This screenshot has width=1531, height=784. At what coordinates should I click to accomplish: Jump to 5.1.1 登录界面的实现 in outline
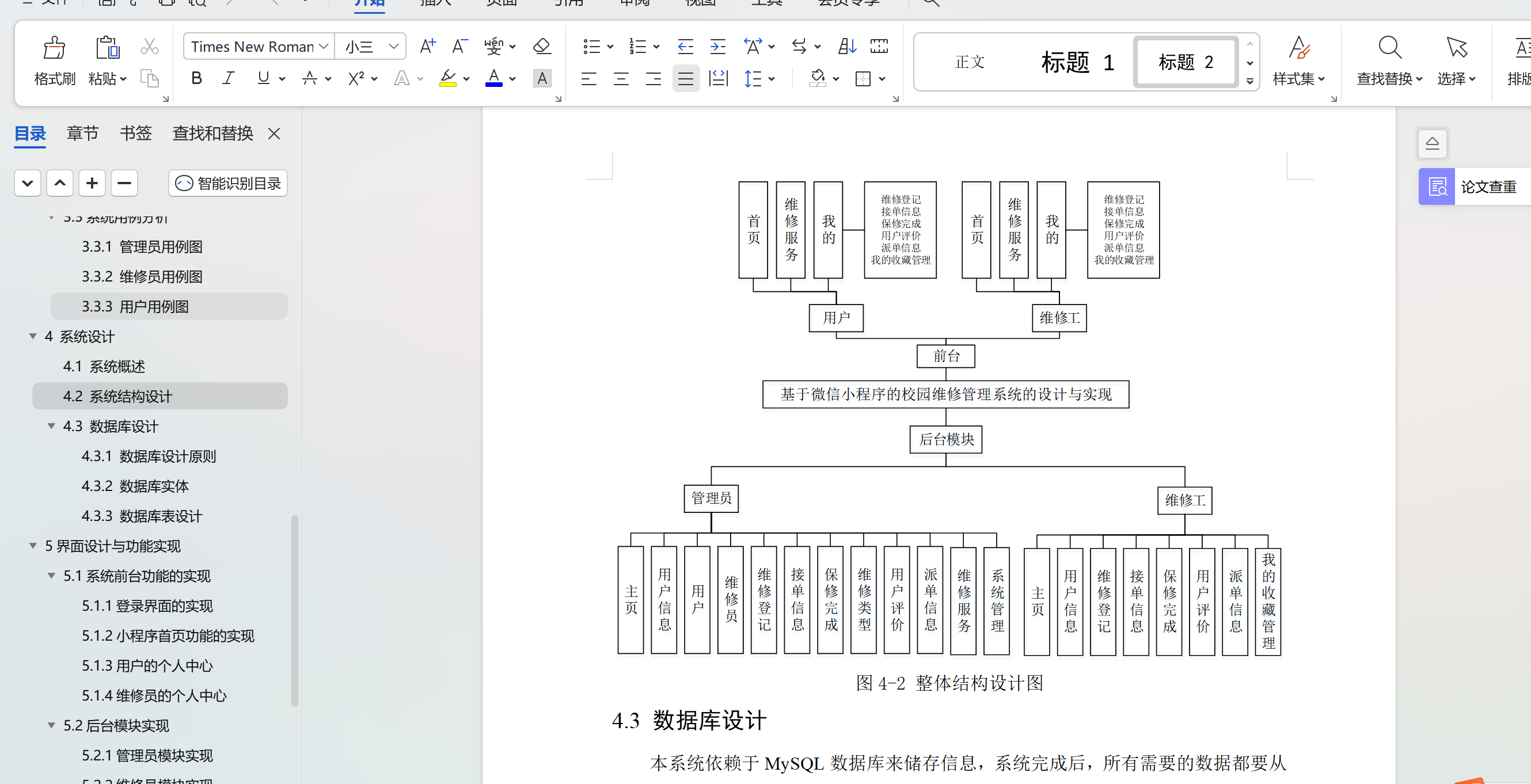pos(147,606)
